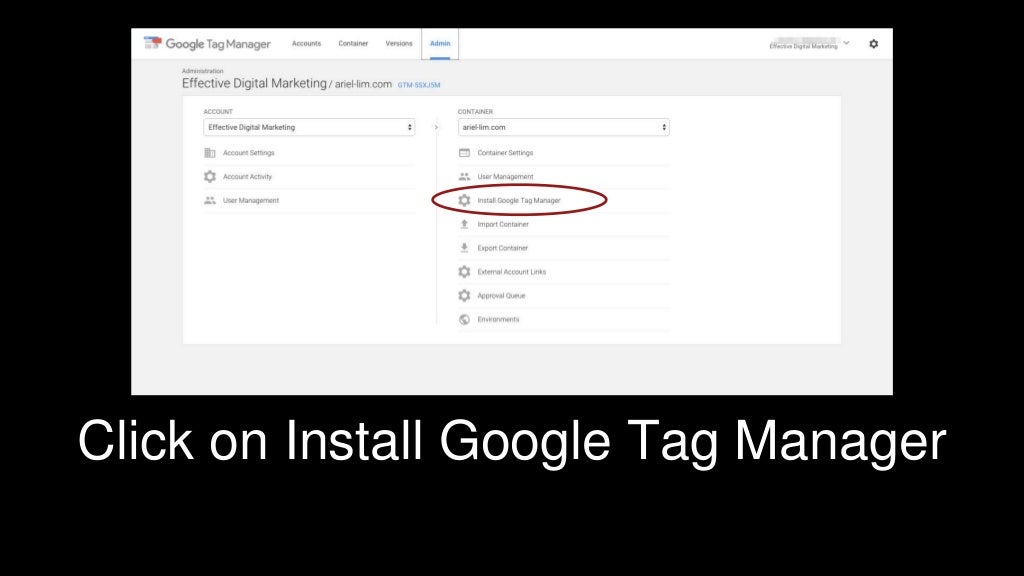Image resolution: width=1024 pixels, height=576 pixels.
Task: Open the Versions tab
Action: pyautogui.click(x=399, y=44)
